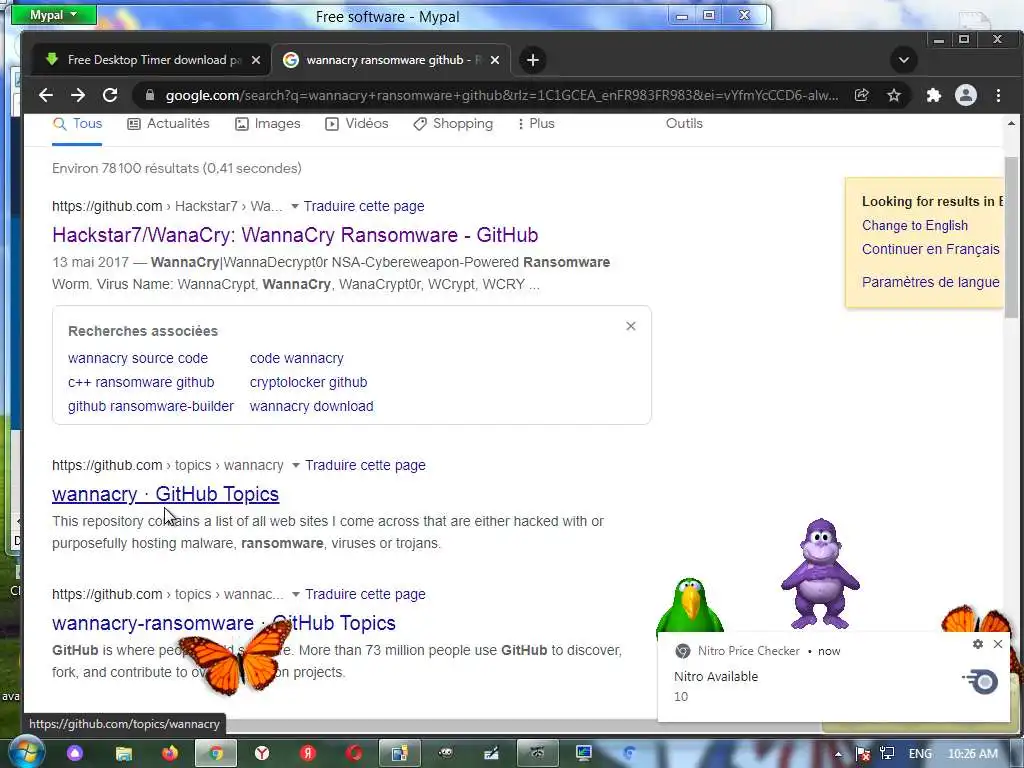Select the Tous search filter
The height and width of the screenshot is (768, 1024).
pyautogui.click(x=77, y=123)
